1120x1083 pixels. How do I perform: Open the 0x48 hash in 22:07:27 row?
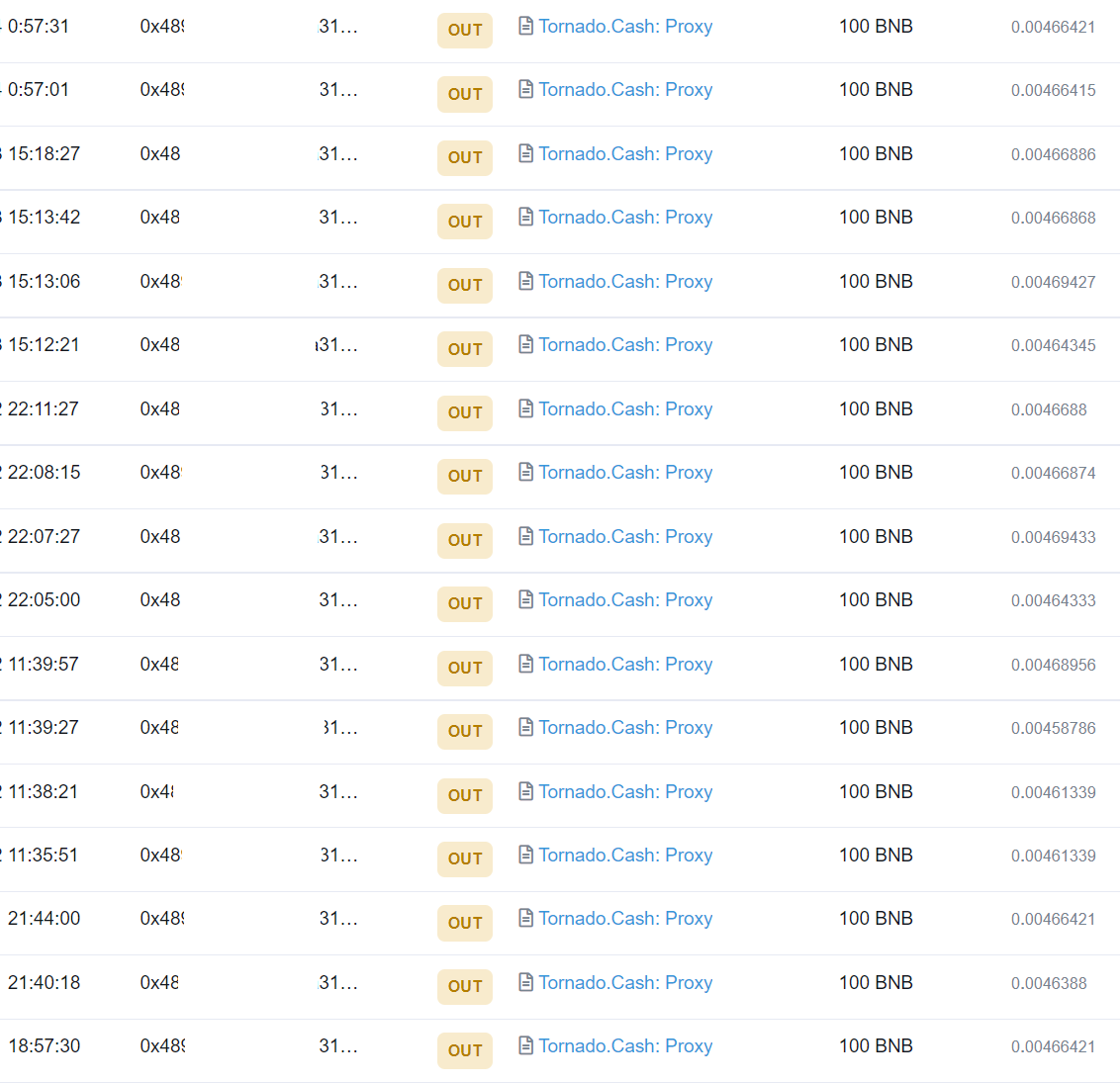point(160,537)
